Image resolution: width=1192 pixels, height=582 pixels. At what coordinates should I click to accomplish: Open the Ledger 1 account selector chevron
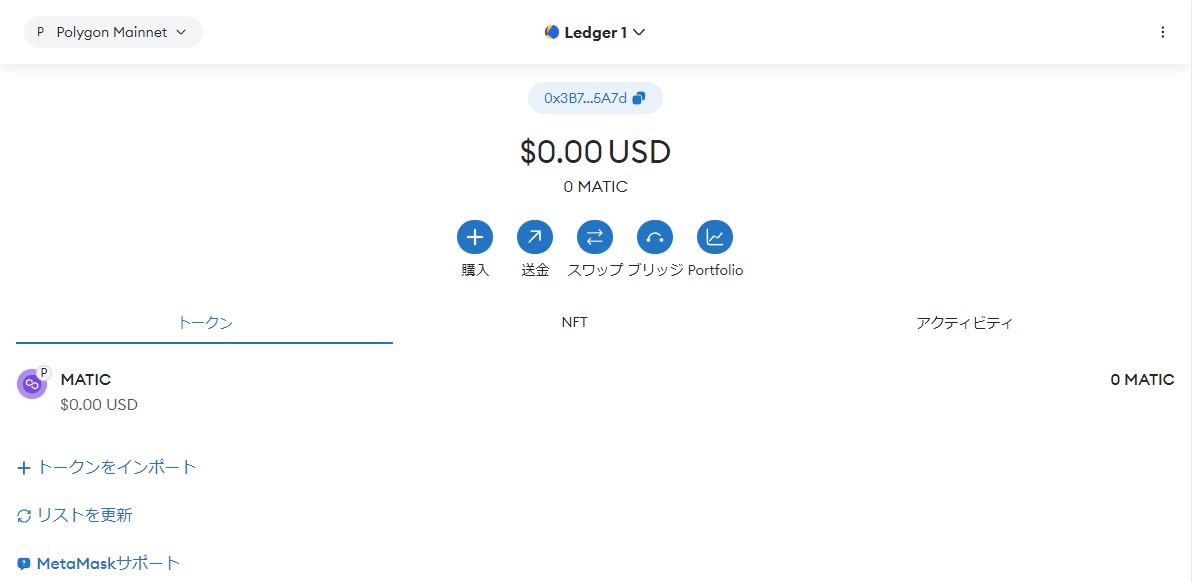639,33
